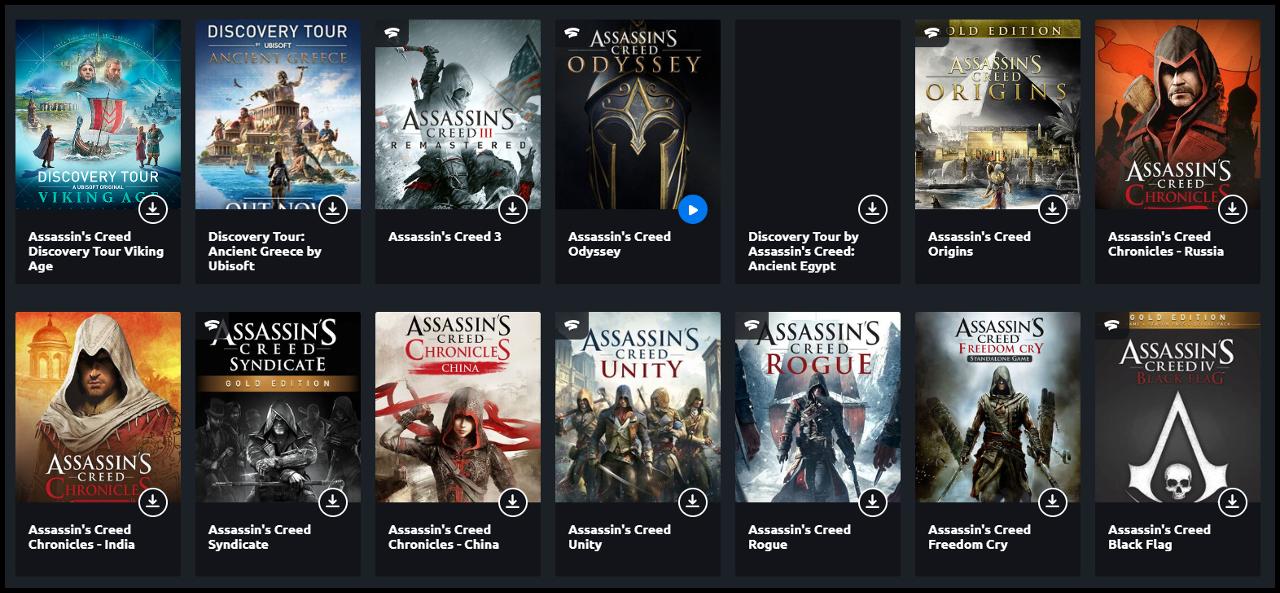
Task: Click Stadia badge on Odyssey cover
Action: 571,33
